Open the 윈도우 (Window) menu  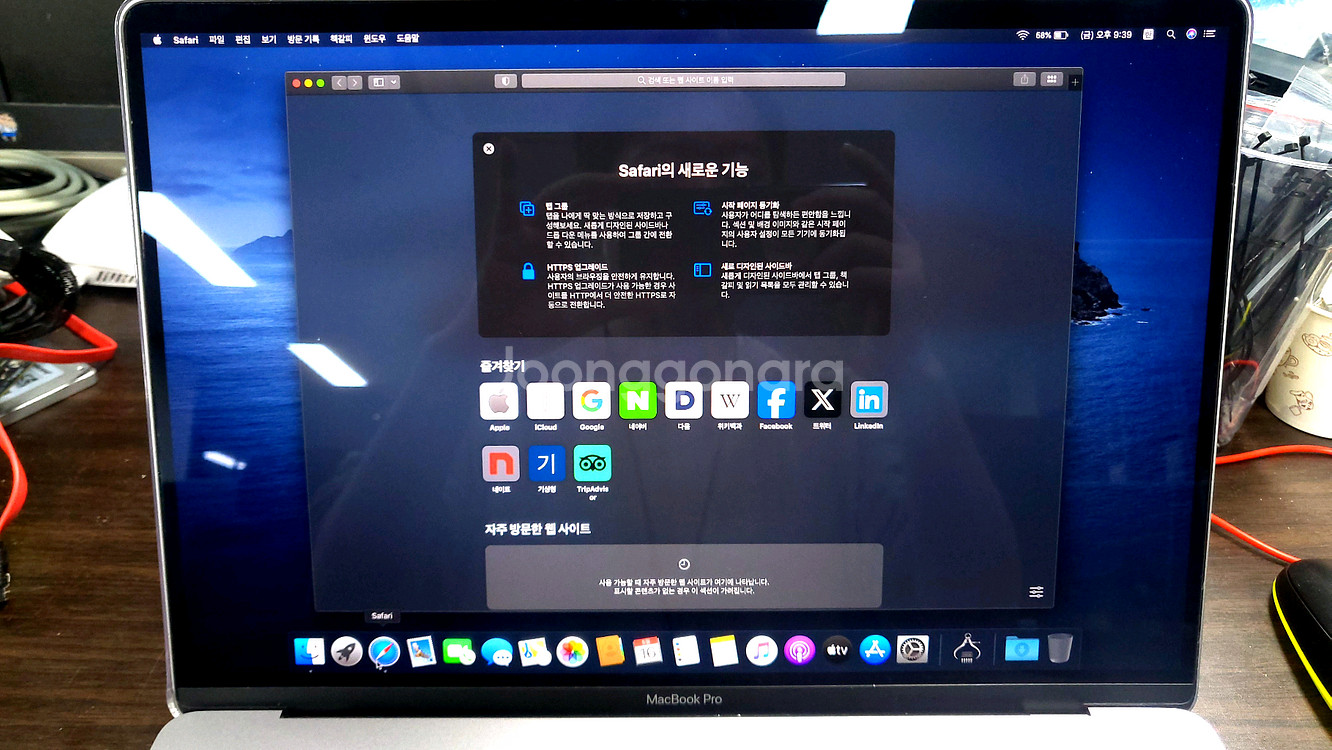(x=375, y=39)
